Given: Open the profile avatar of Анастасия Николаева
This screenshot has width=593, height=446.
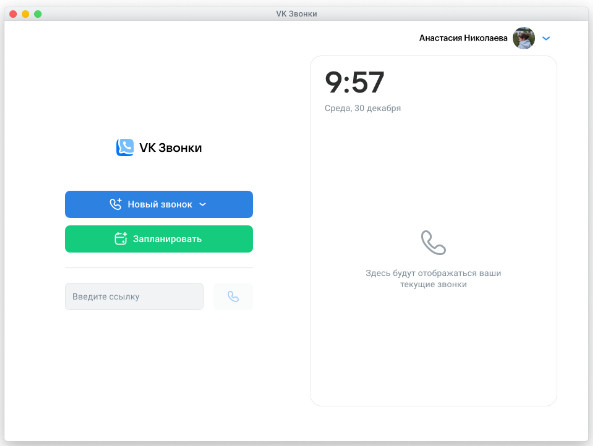Looking at the screenshot, I should coord(524,38).
